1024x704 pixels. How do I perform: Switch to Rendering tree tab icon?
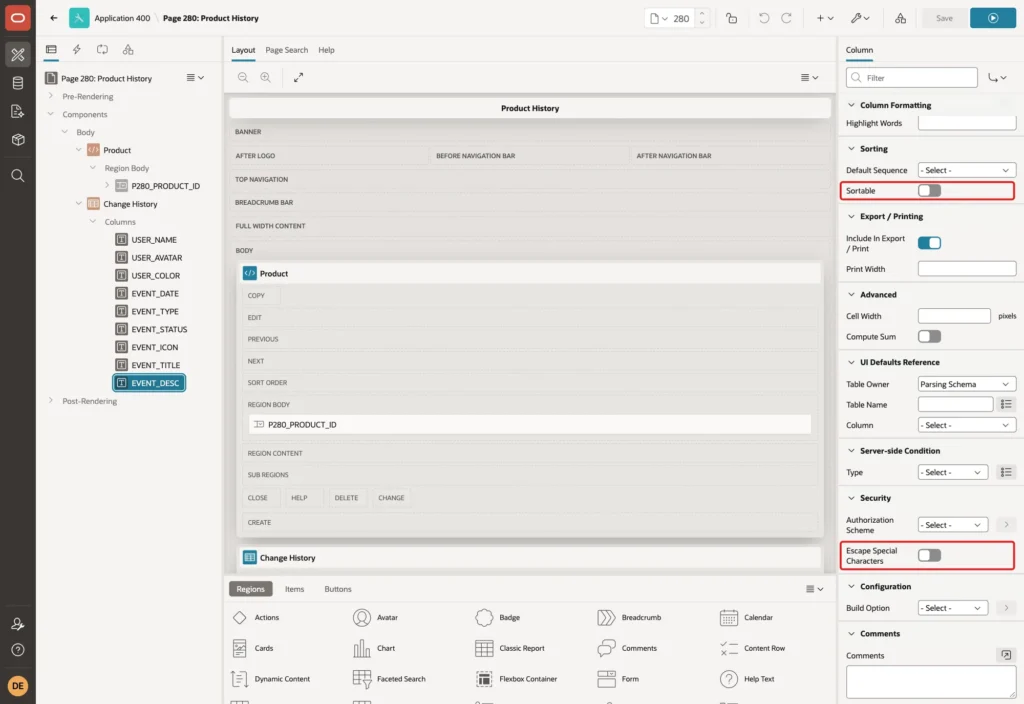51,50
